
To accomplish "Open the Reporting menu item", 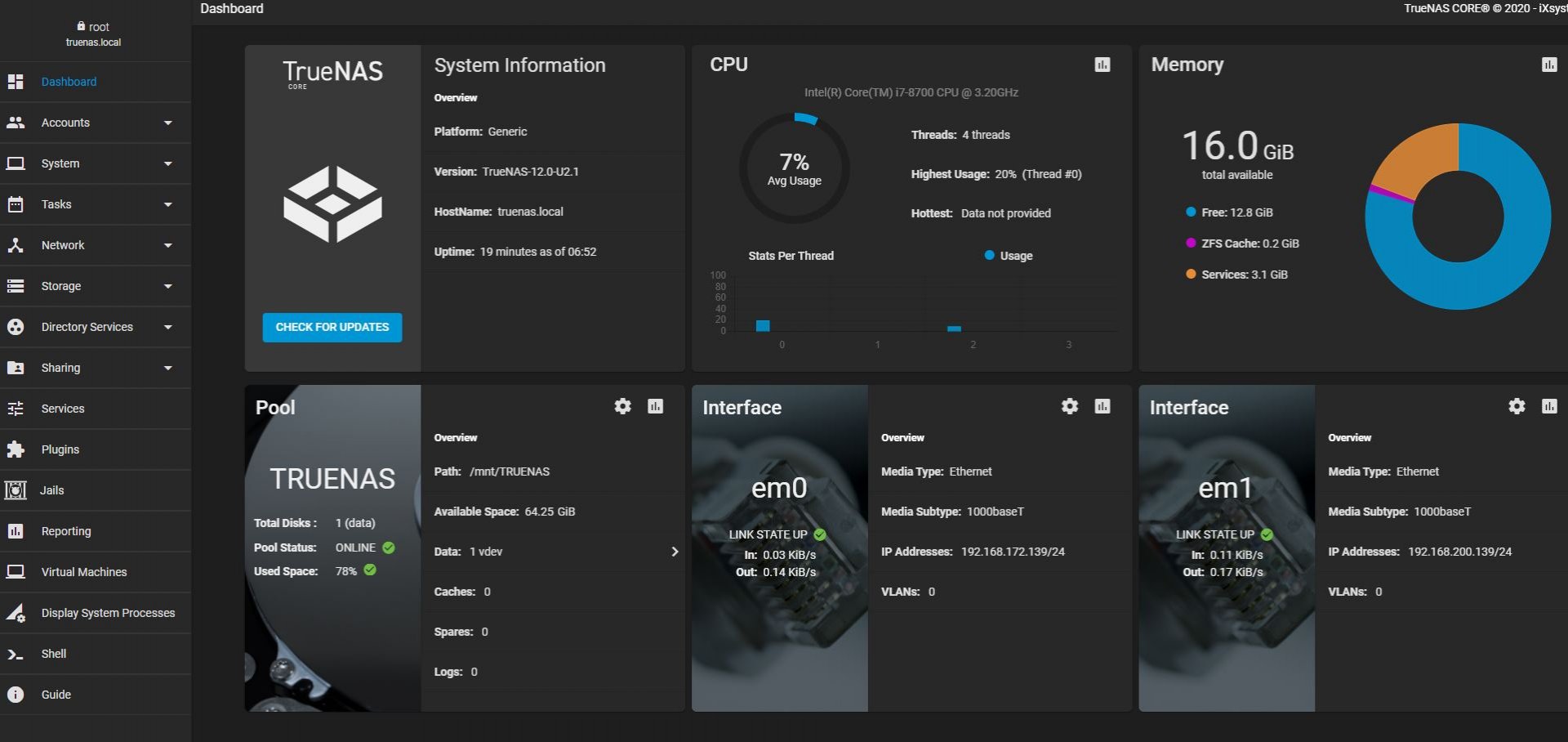I will (96, 531).
